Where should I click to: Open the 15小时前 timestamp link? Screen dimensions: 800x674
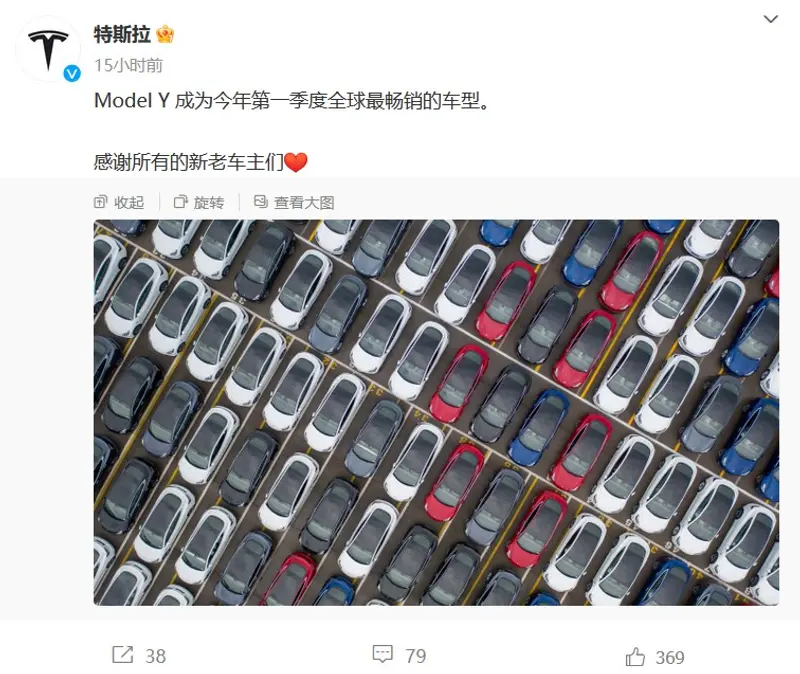tap(129, 65)
